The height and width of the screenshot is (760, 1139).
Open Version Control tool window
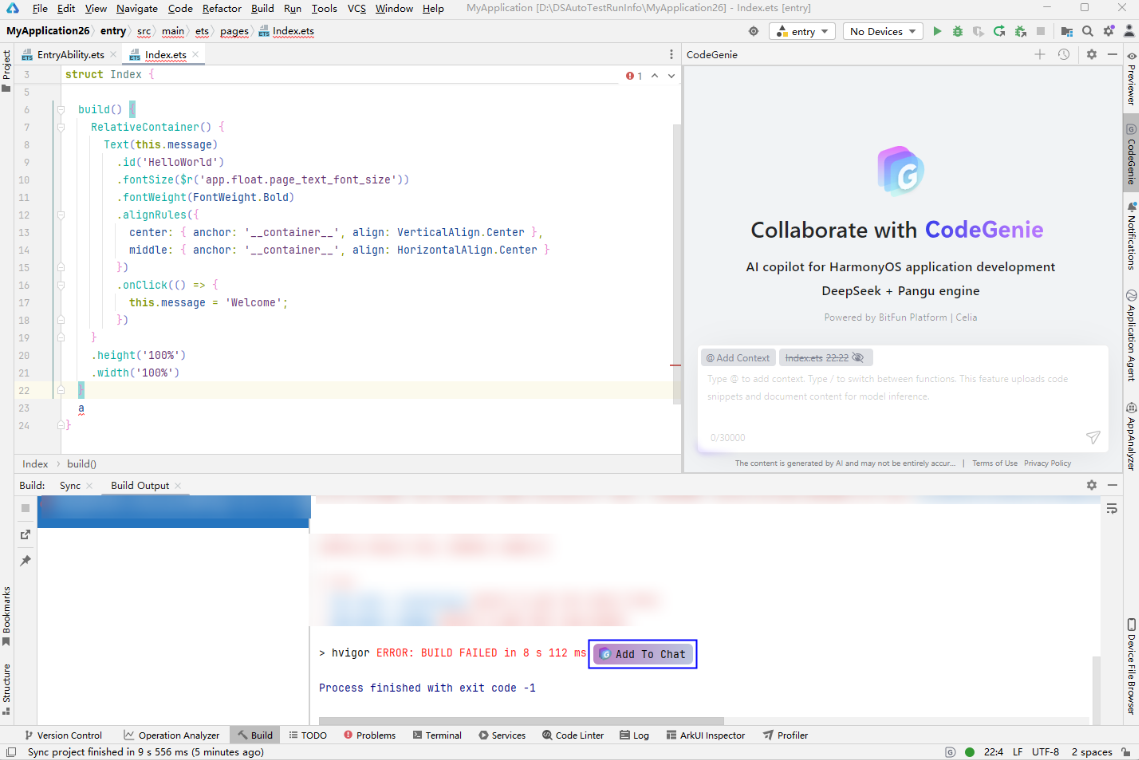pyautogui.click(x=63, y=735)
